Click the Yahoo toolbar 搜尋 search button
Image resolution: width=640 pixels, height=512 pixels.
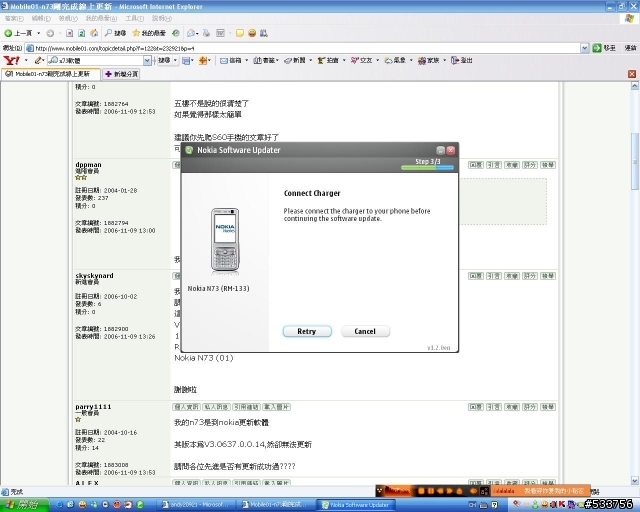pos(164,60)
